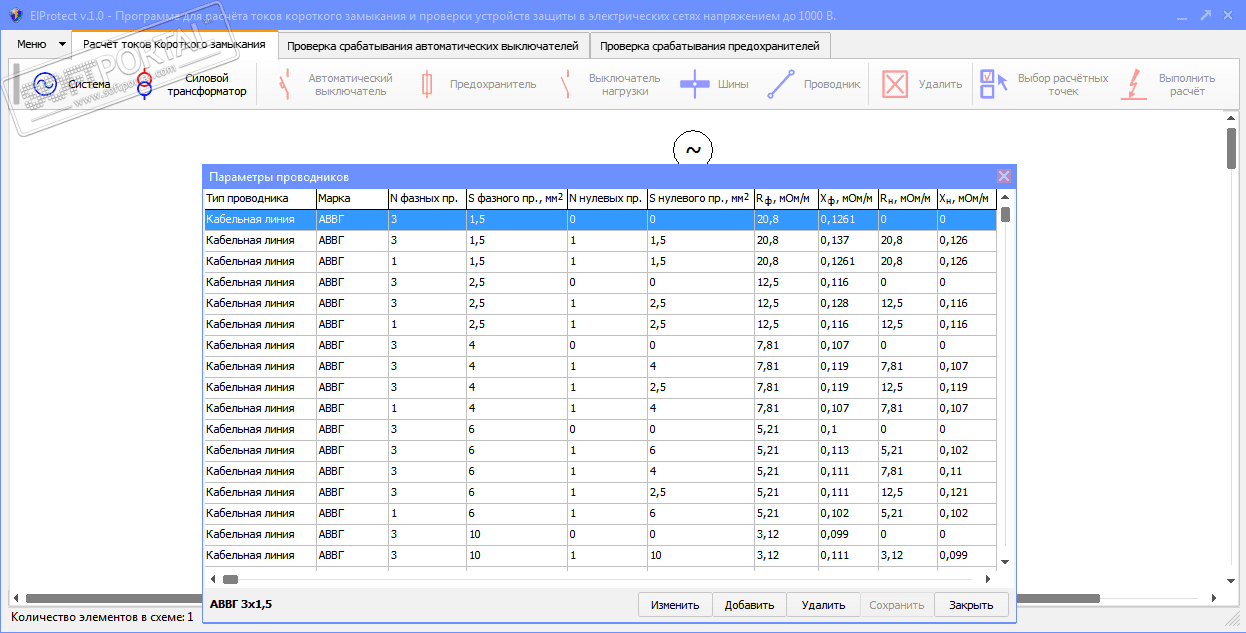Screen dimensions: 1246x633
Task: Click the Закрыть button in dialog
Action: pos(971,605)
